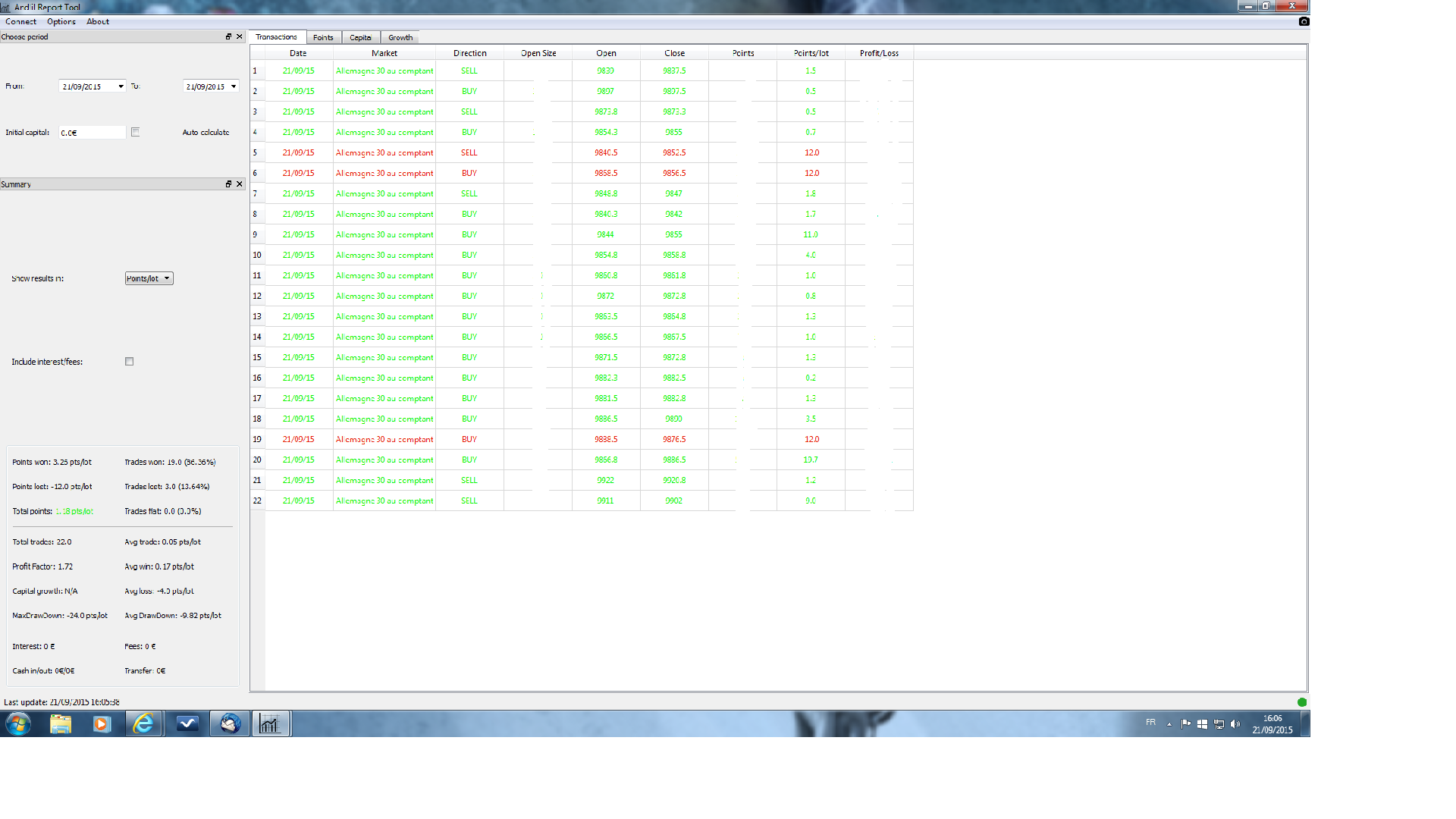Tick the Include interest/fees checkbox
The image size is (1456, 819).
130,362
